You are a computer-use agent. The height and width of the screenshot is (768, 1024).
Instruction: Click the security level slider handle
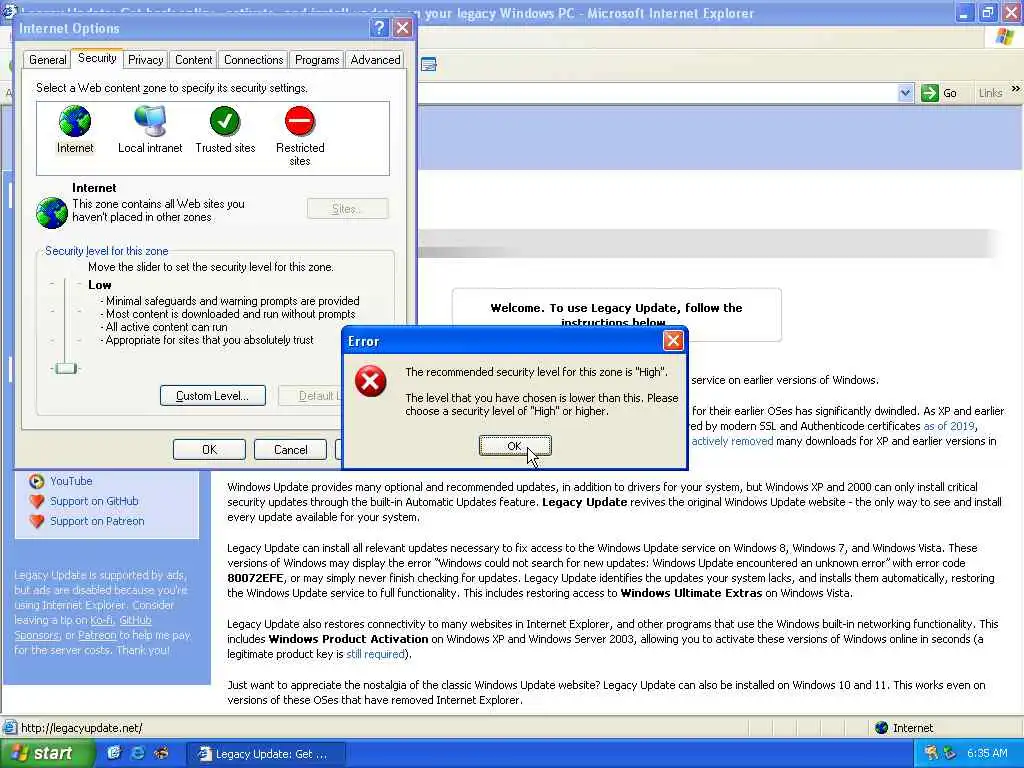pyautogui.click(x=66, y=368)
